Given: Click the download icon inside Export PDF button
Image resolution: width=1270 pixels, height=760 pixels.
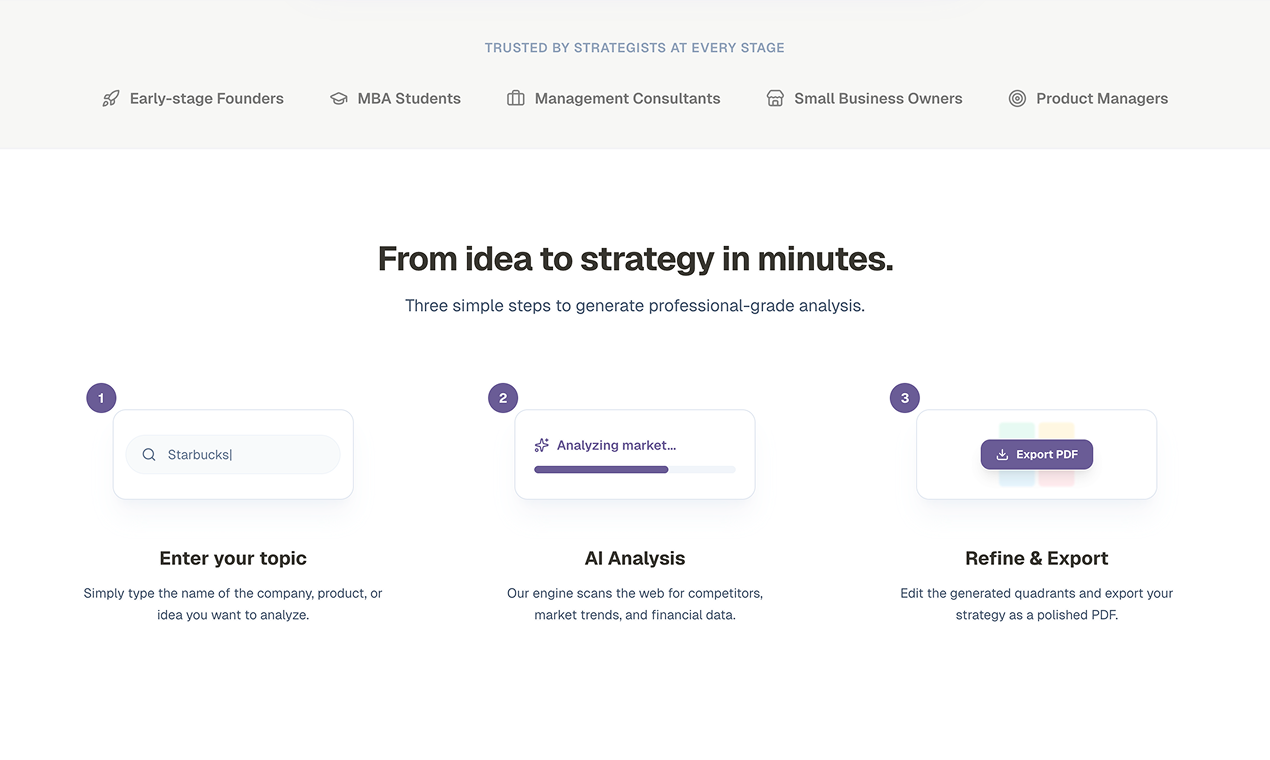Looking at the screenshot, I should tap(1001, 454).
